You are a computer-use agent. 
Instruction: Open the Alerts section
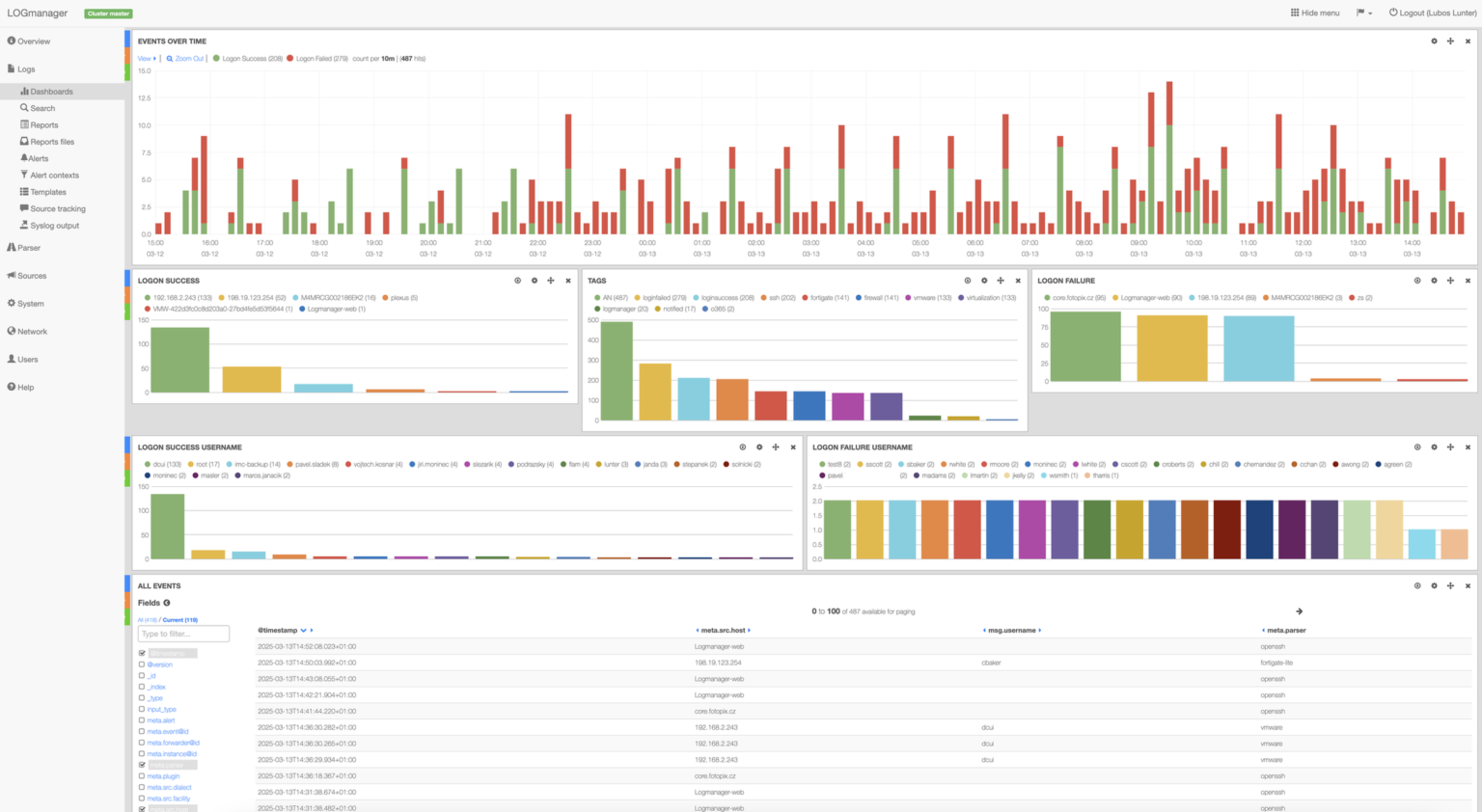click(x=38, y=157)
